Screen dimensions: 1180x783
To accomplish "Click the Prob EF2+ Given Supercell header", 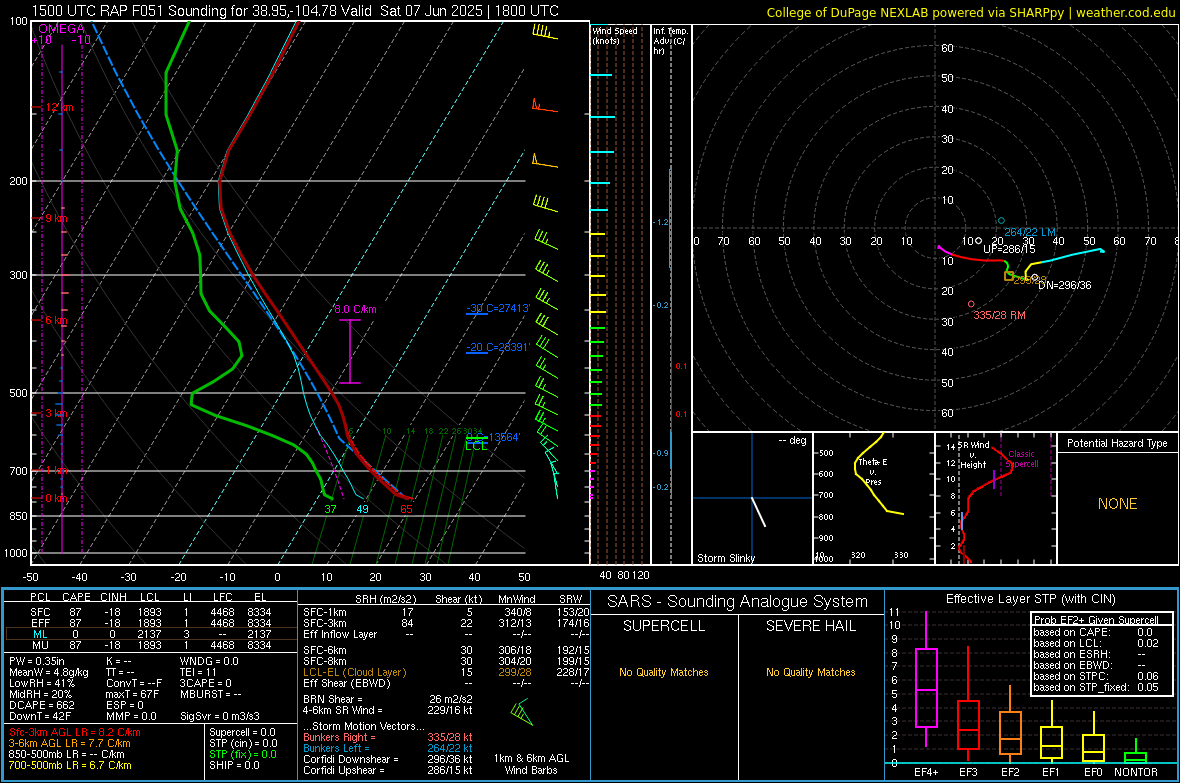I will (1096, 620).
